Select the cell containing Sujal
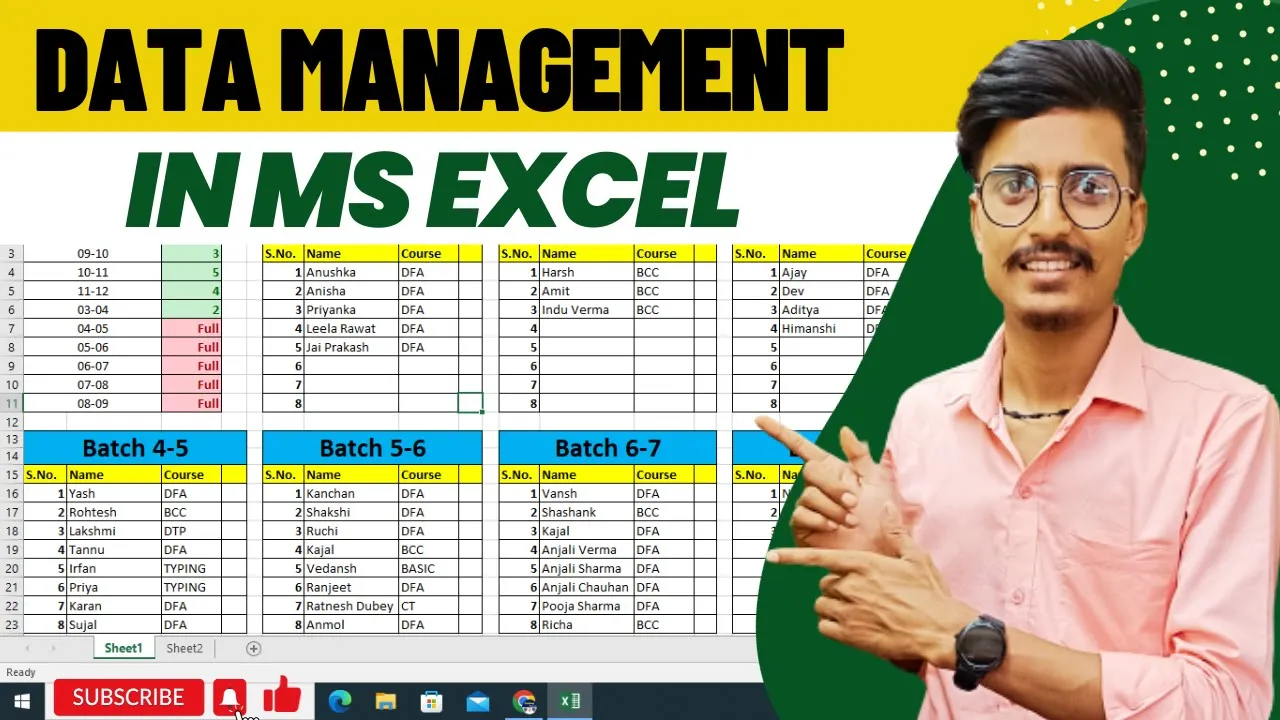 point(114,625)
